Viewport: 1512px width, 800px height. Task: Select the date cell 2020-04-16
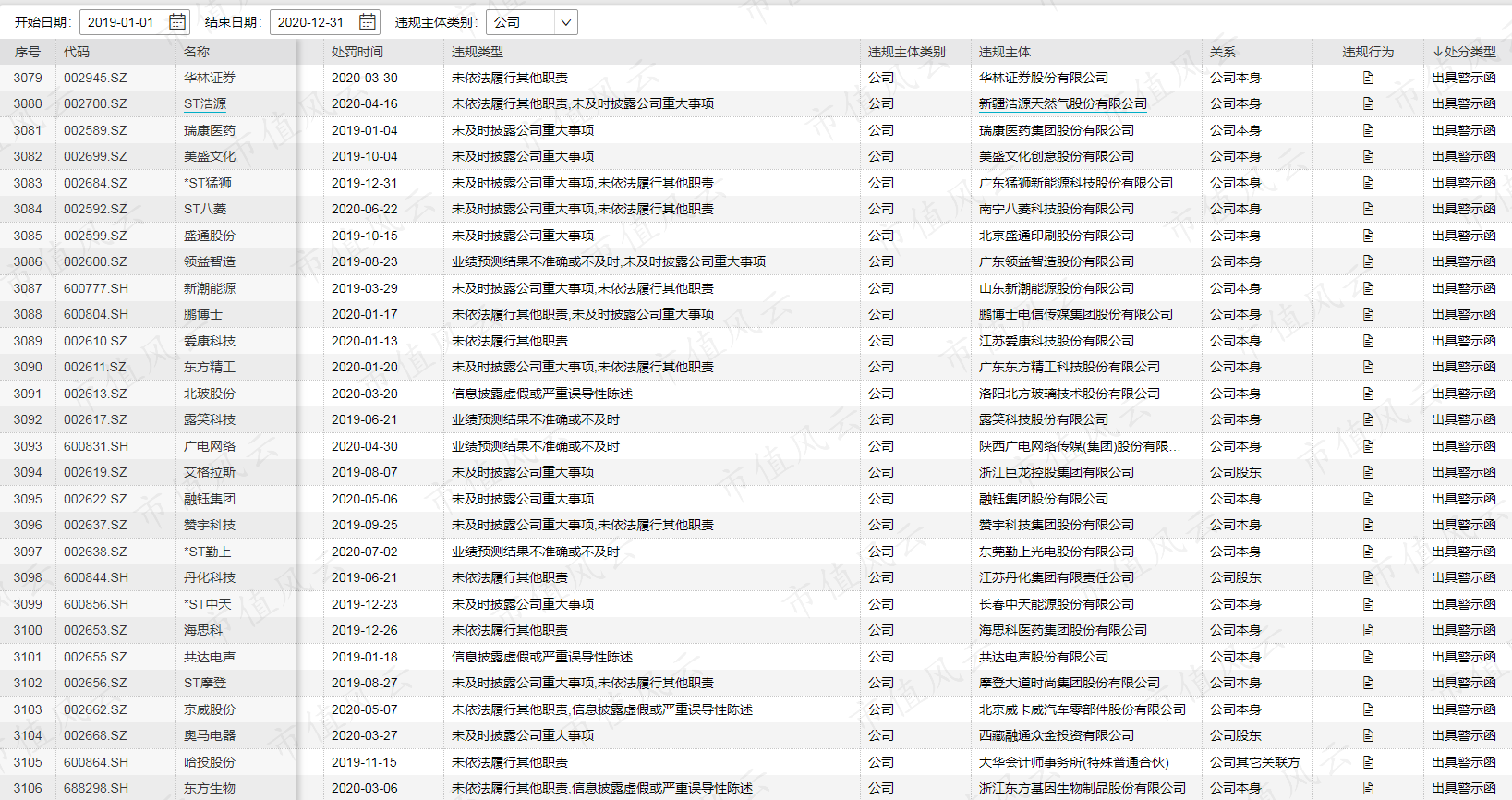coord(365,103)
